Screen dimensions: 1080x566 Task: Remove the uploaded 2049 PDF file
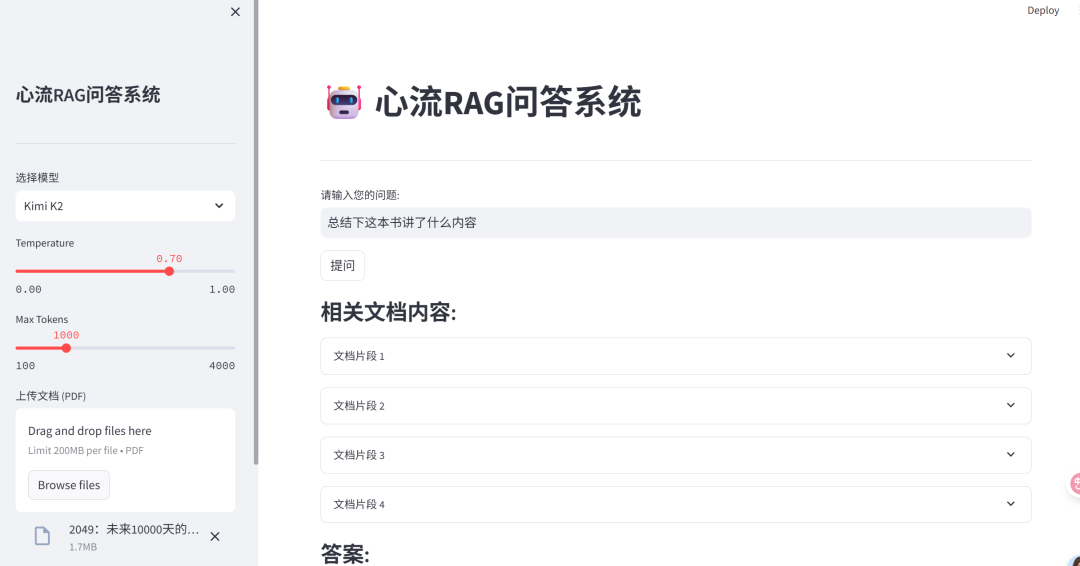tap(215, 536)
